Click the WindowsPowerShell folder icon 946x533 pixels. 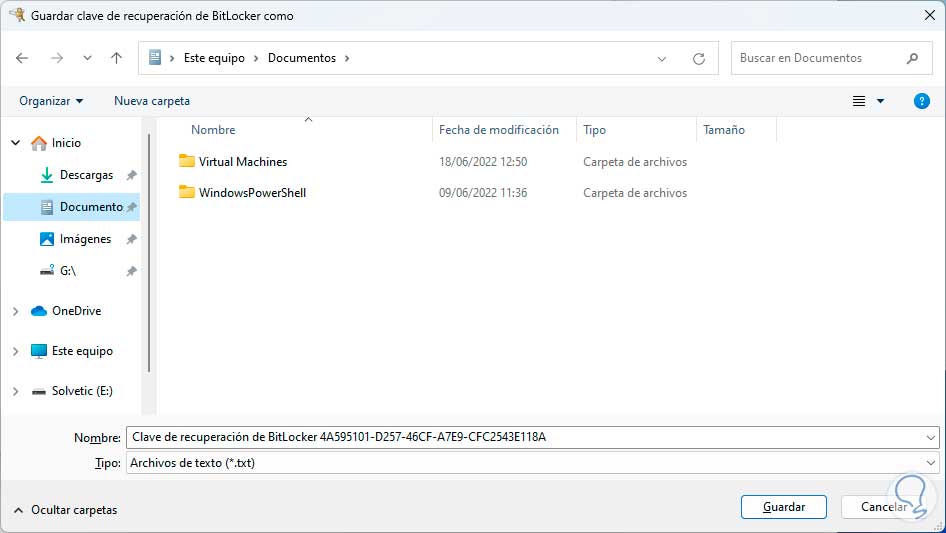pos(186,193)
